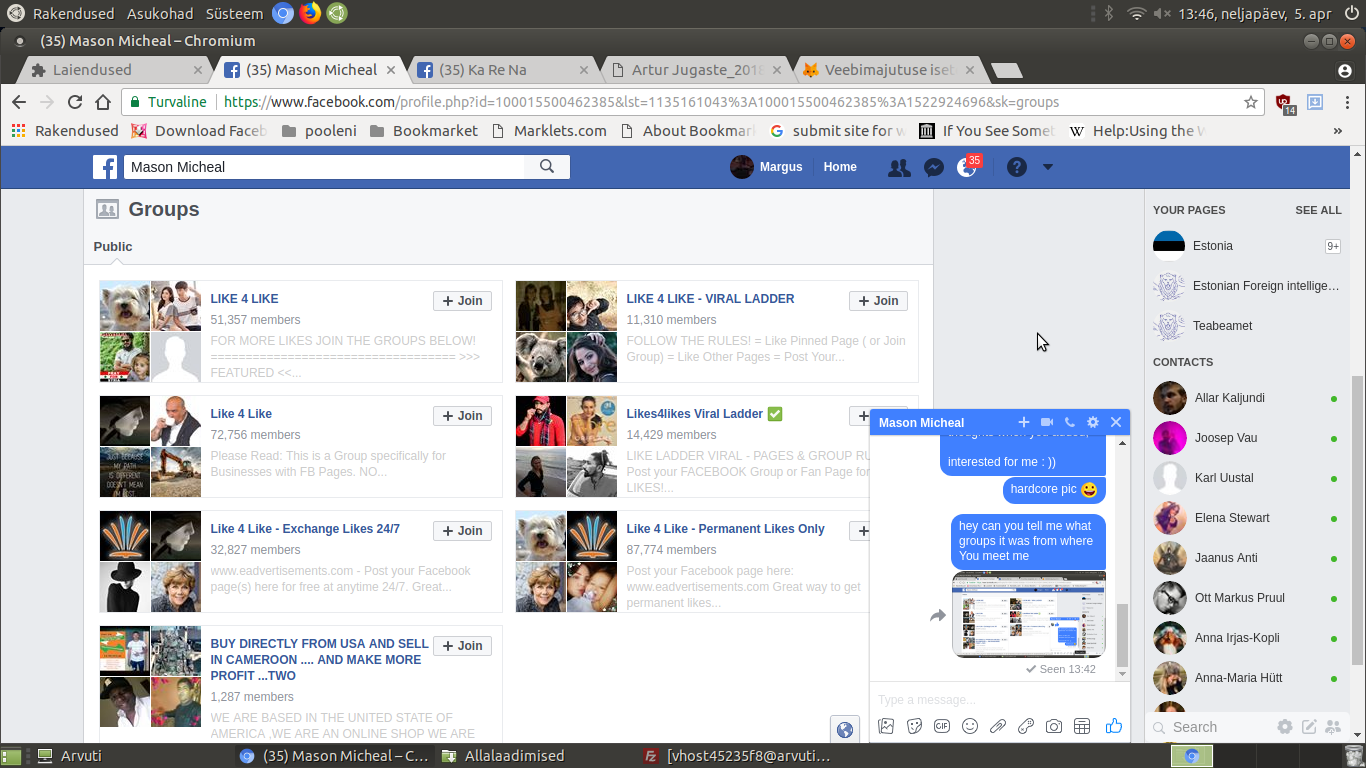This screenshot has height=768, width=1366.
Task: Click the magnifier button beside Mason Micheal search
Action: 547,167
